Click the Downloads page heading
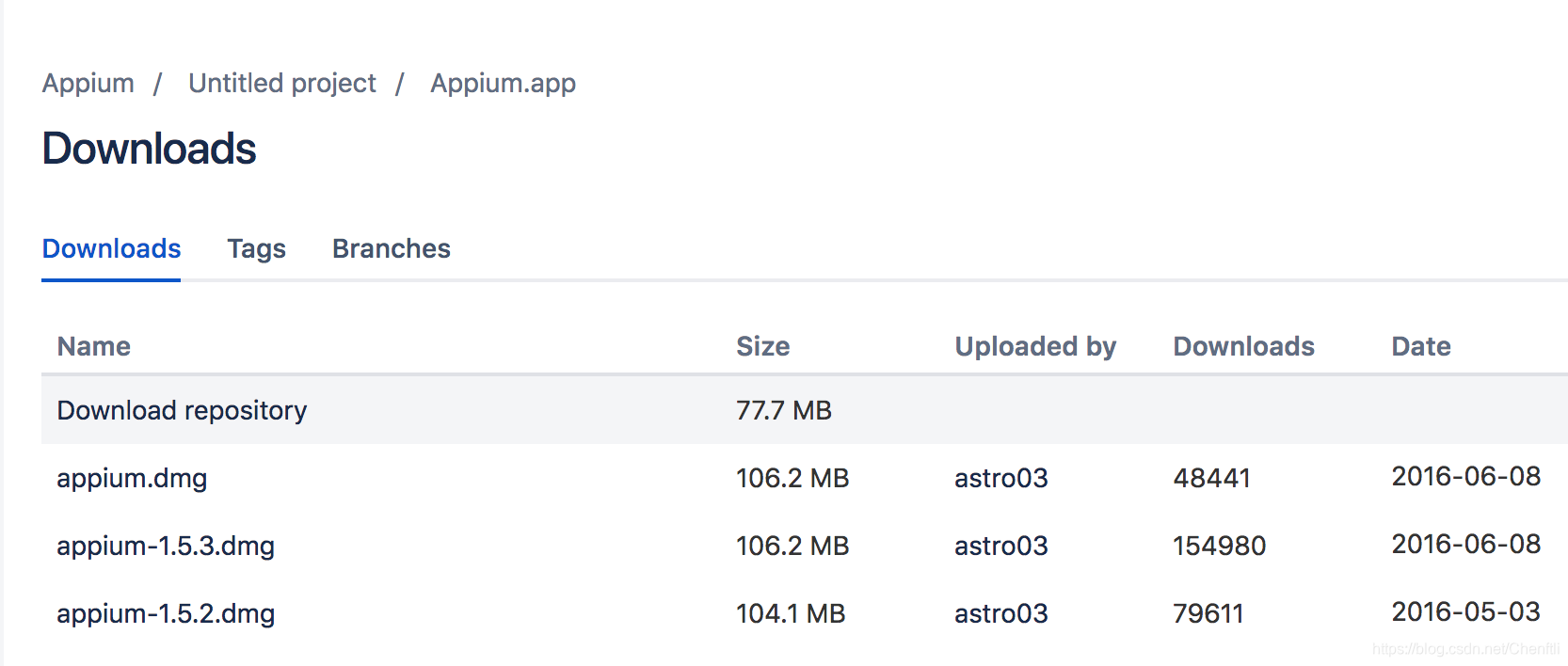The image size is (1568, 666). (150, 149)
